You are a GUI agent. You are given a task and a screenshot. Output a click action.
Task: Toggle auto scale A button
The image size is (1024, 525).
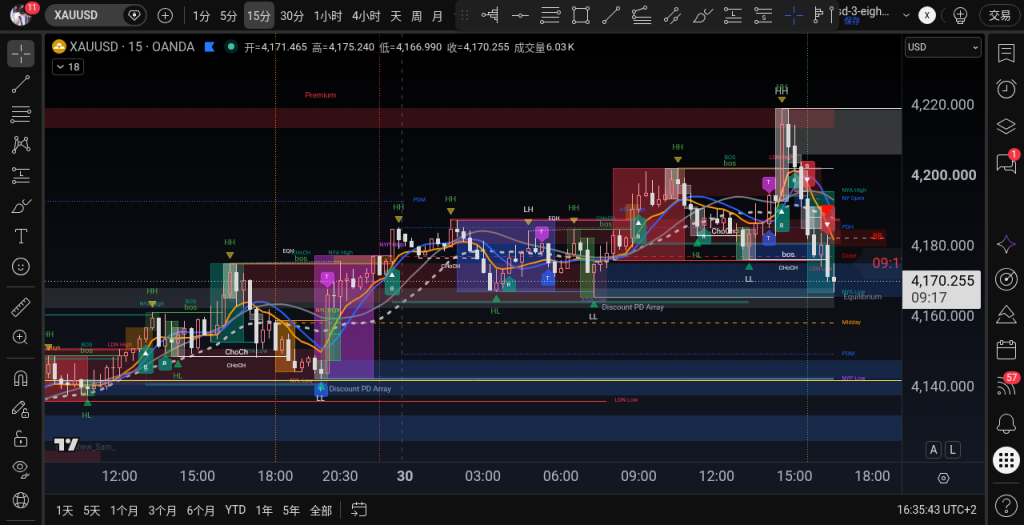tap(934, 450)
